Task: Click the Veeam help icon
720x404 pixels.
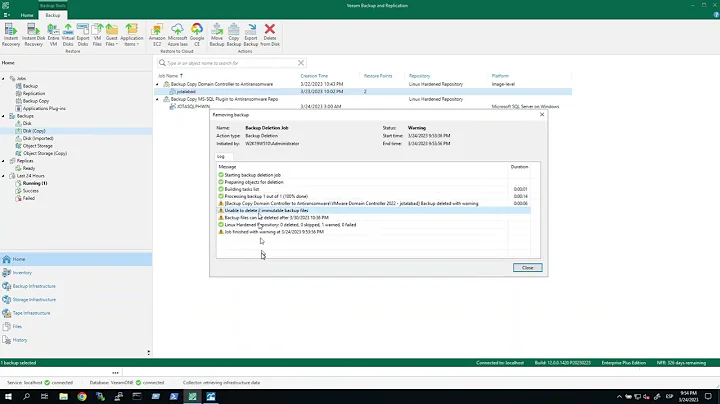Action: pos(716,15)
